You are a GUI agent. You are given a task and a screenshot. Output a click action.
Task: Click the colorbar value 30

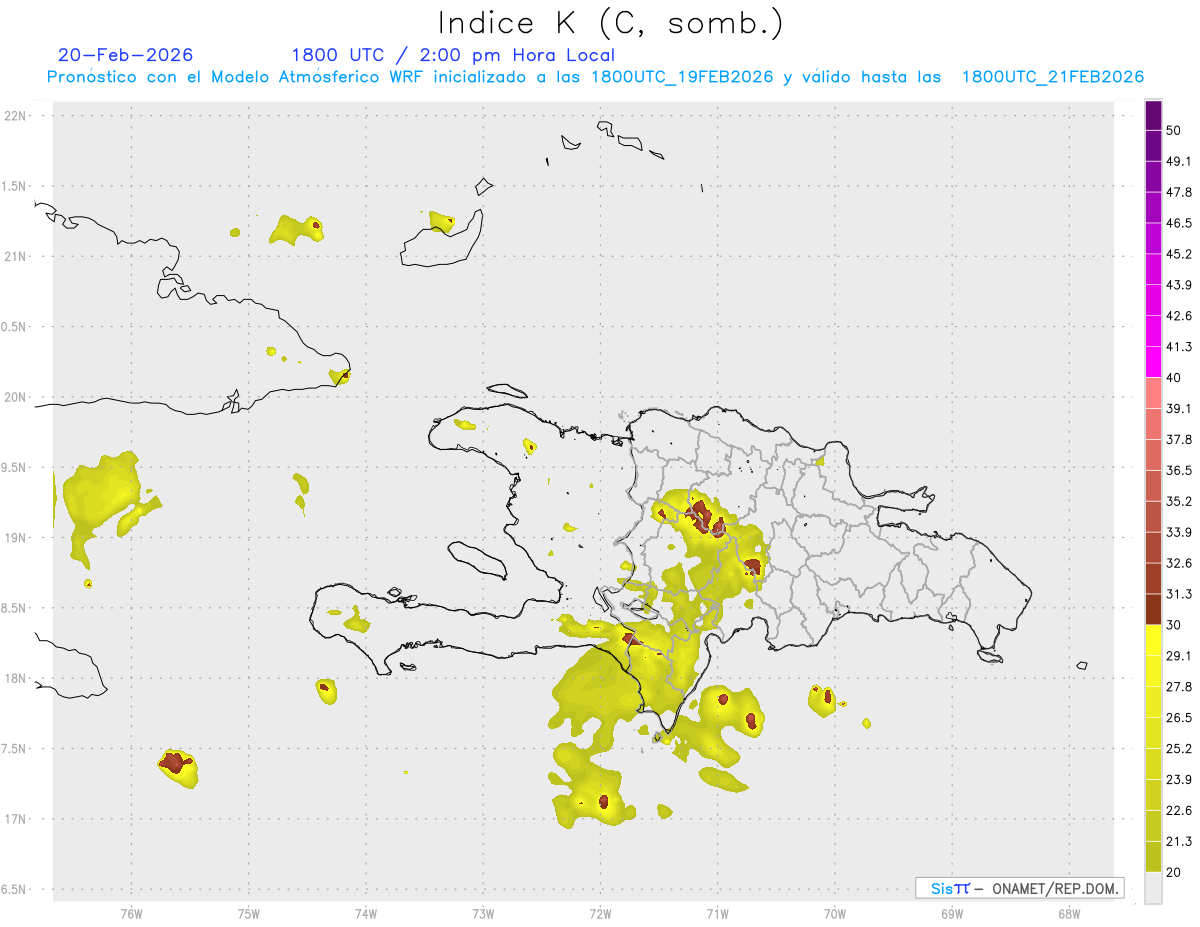(1174, 625)
